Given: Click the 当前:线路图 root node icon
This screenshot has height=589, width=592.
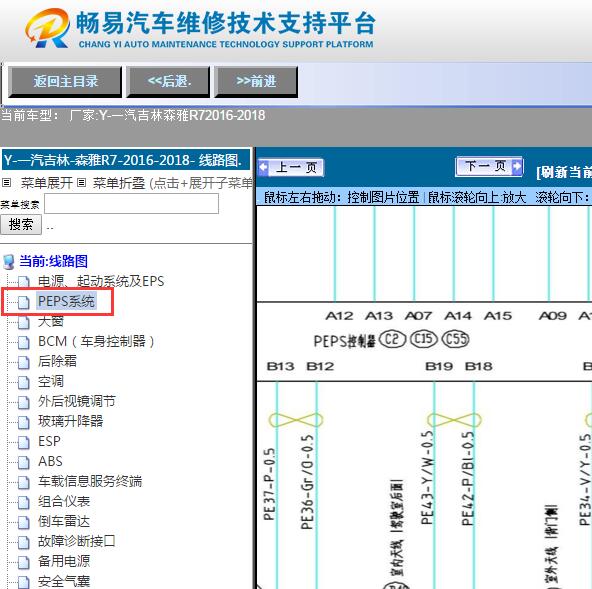Looking at the screenshot, I should pyautogui.click(x=8, y=261).
